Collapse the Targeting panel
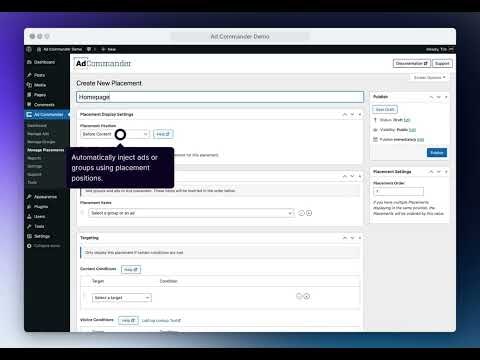480x360 pixels. (x=360, y=238)
